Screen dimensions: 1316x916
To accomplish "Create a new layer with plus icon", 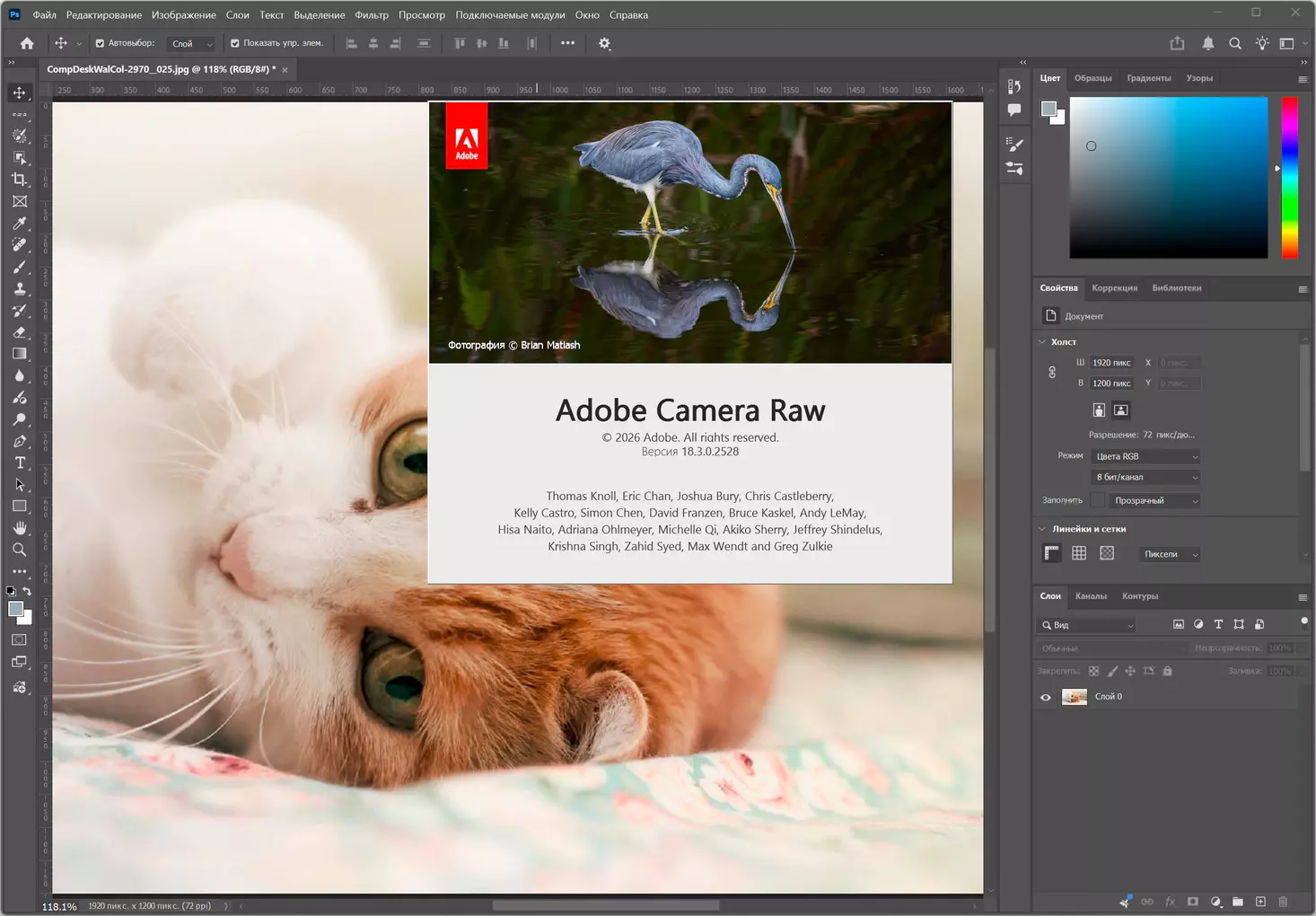I will point(1260,902).
